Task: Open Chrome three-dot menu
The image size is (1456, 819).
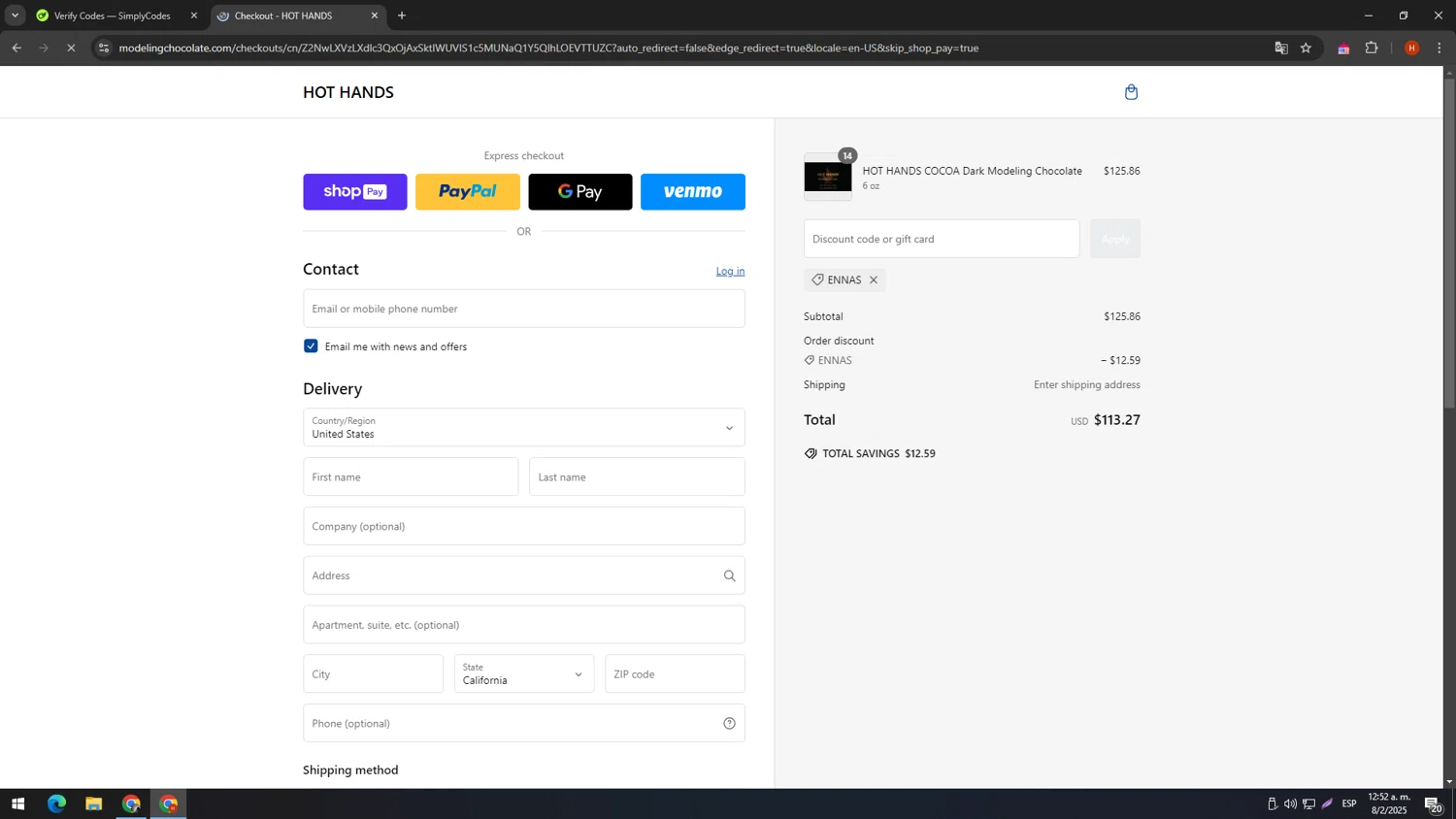Action: tap(1439, 48)
